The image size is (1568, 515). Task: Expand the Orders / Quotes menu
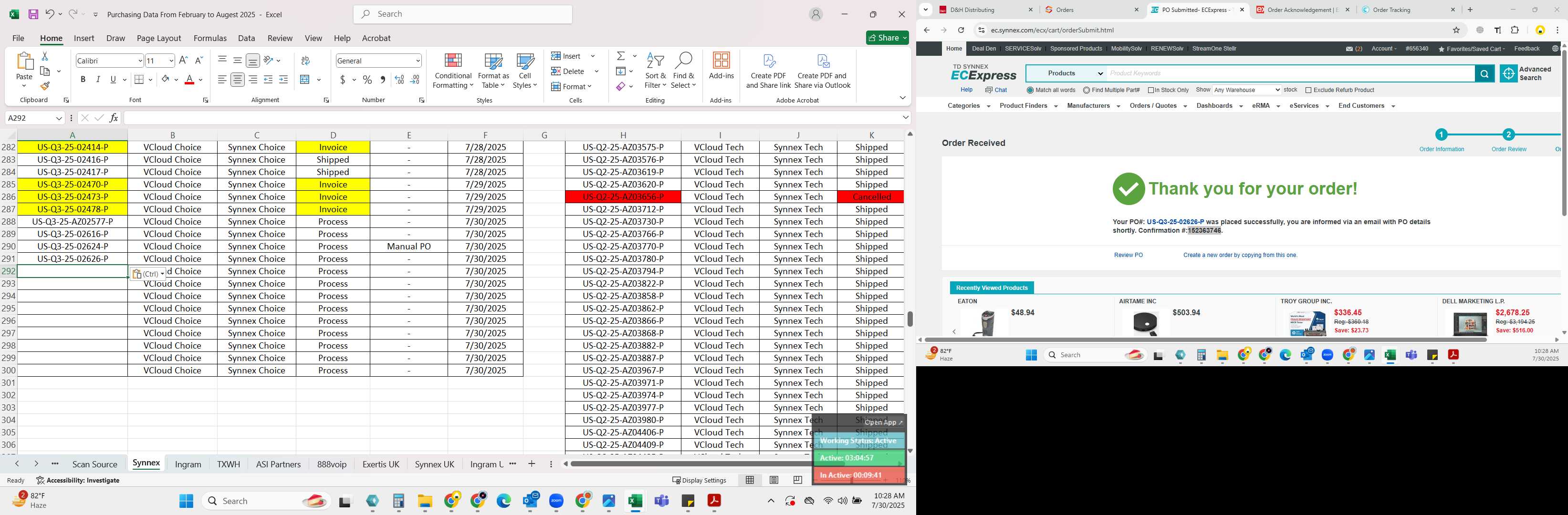pos(1158,106)
